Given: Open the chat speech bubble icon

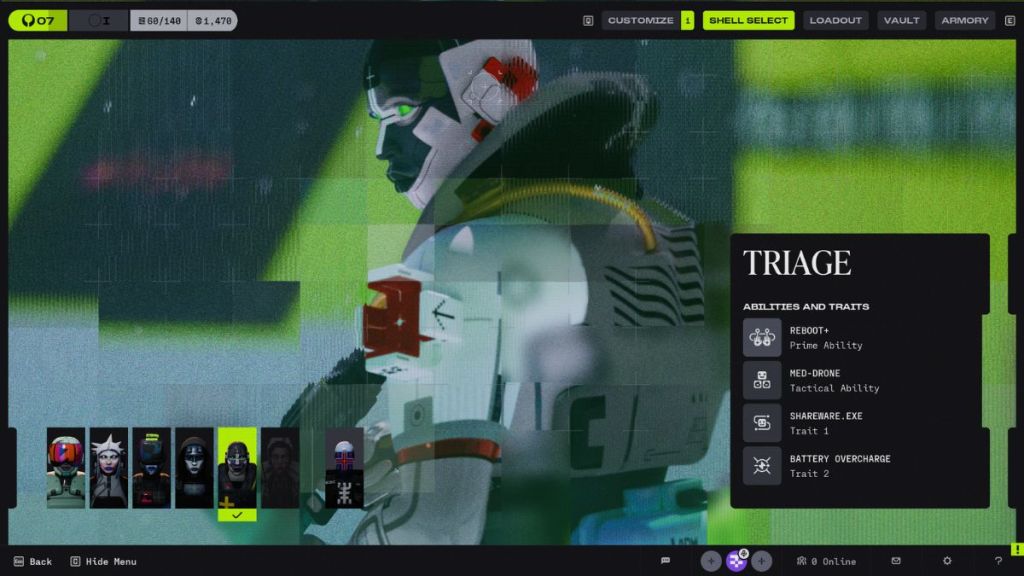Looking at the screenshot, I should point(665,561).
